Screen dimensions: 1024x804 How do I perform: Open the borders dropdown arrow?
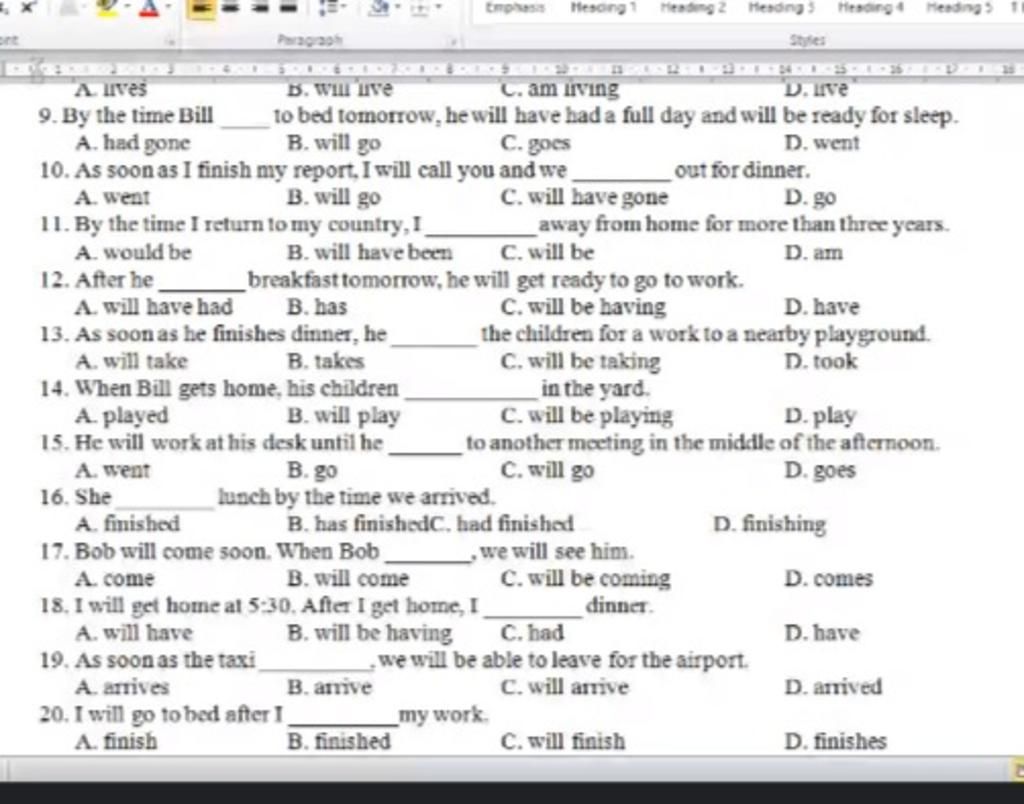pyautogui.click(x=438, y=7)
